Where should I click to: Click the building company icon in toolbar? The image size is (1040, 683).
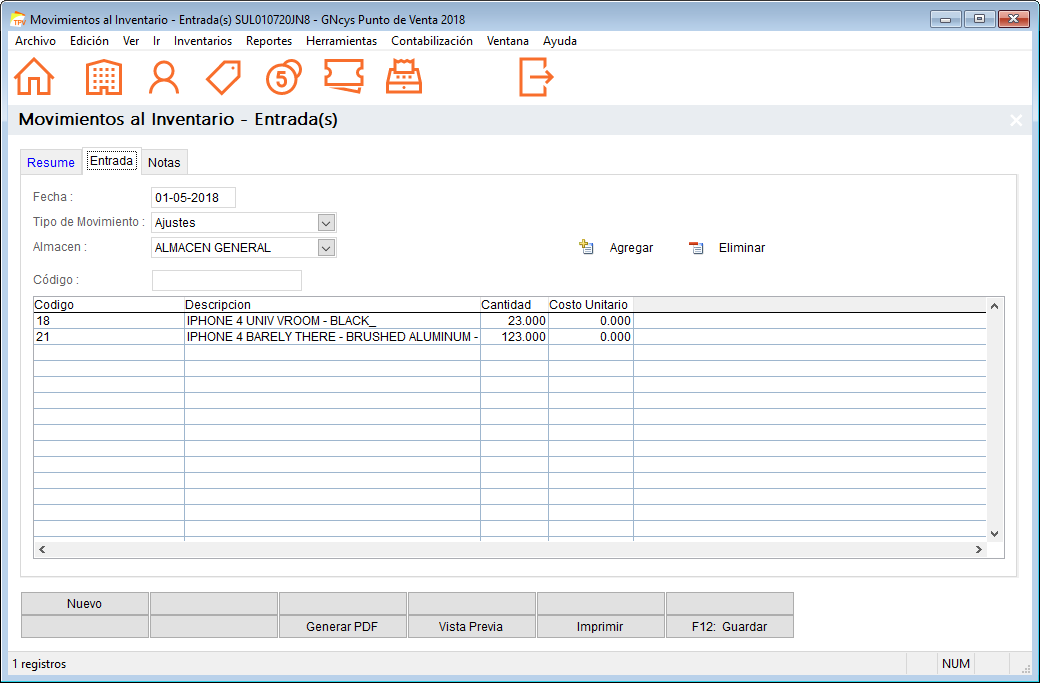(x=103, y=77)
